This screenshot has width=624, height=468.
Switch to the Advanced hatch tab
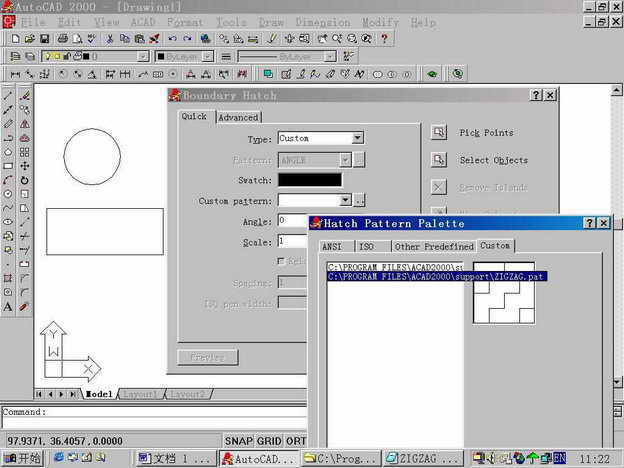point(238,117)
